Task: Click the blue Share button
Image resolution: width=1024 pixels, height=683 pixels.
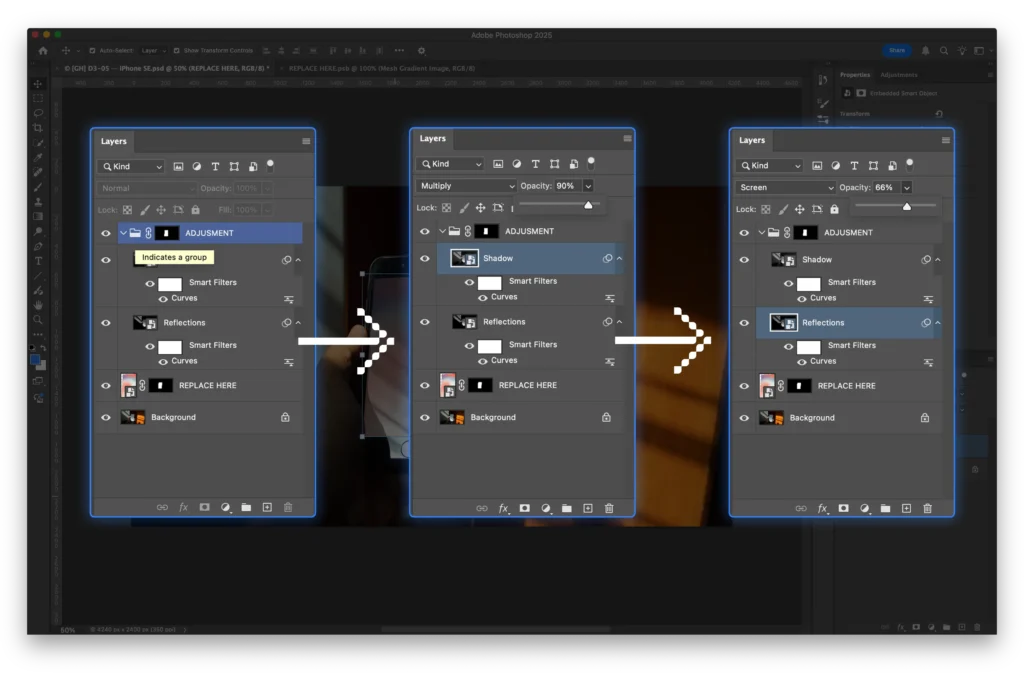Action: click(897, 50)
